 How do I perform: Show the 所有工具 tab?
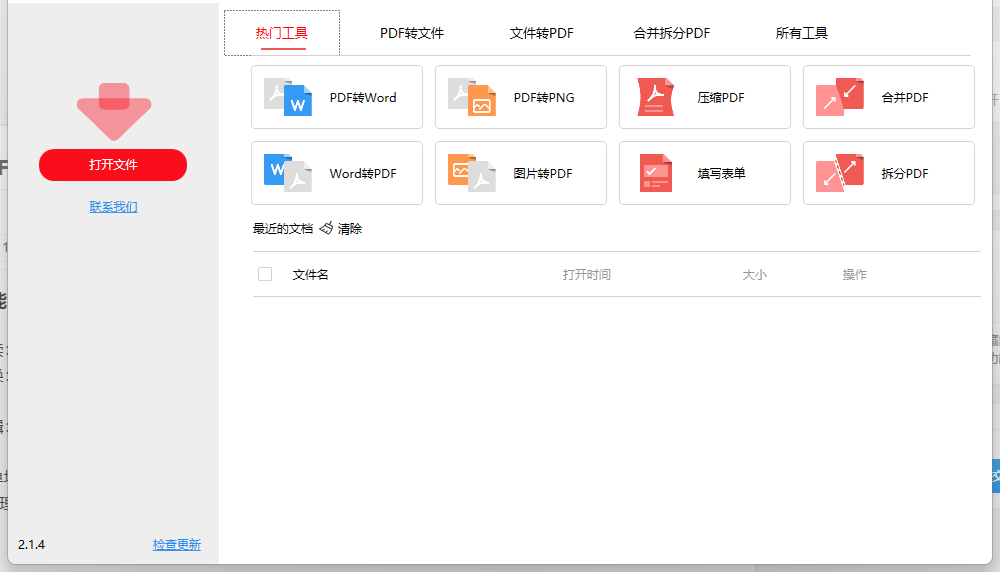802,33
